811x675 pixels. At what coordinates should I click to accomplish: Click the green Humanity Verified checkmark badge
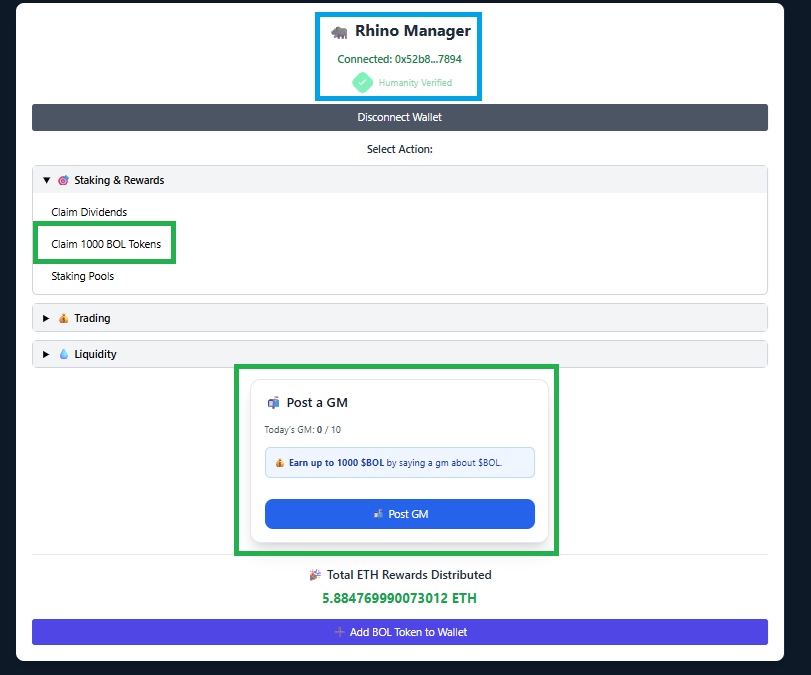[363, 83]
